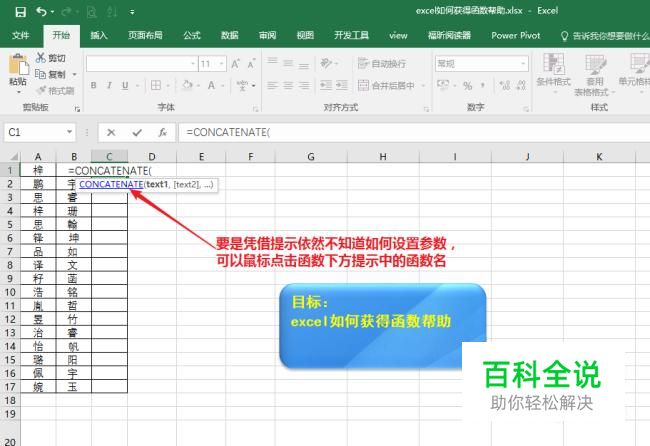Open Format as Table (套用表格格式)
The image size is (650, 446).
(593, 75)
